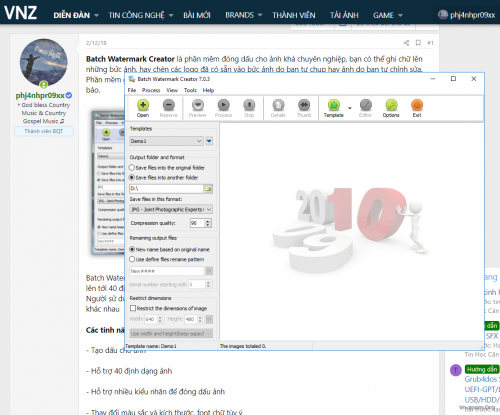Select Use define files rename pattern
The width and height of the screenshot is (500, 415).
coord(167,259)
